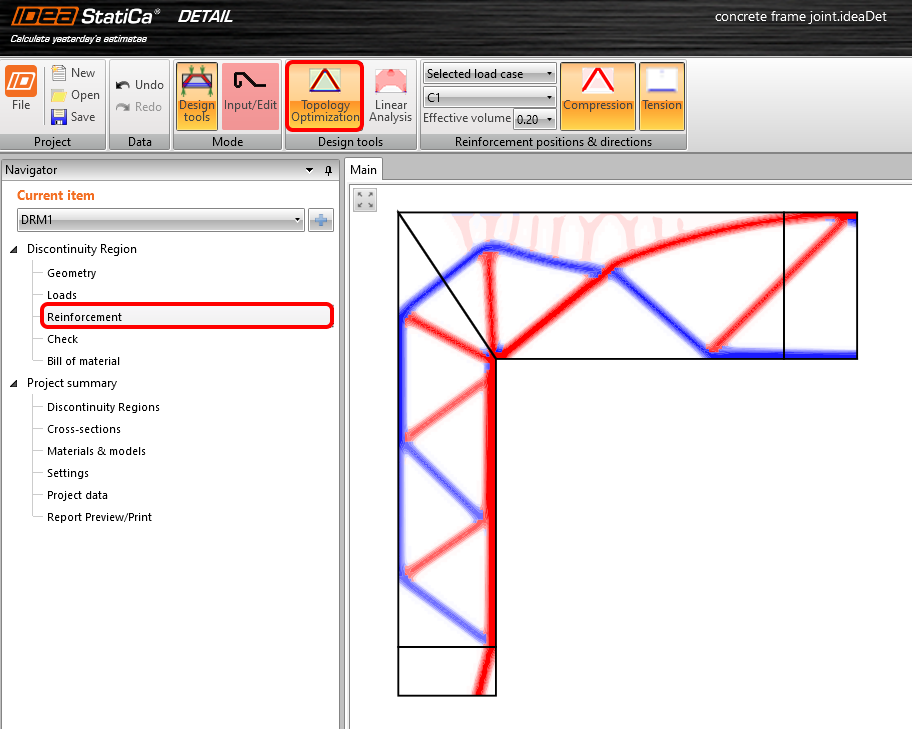The width and height of the screenshot is (912, 729).
Task: Click the fit-to-view icon above the canvas
Action: pyautogui.click(x=364, y=199)
